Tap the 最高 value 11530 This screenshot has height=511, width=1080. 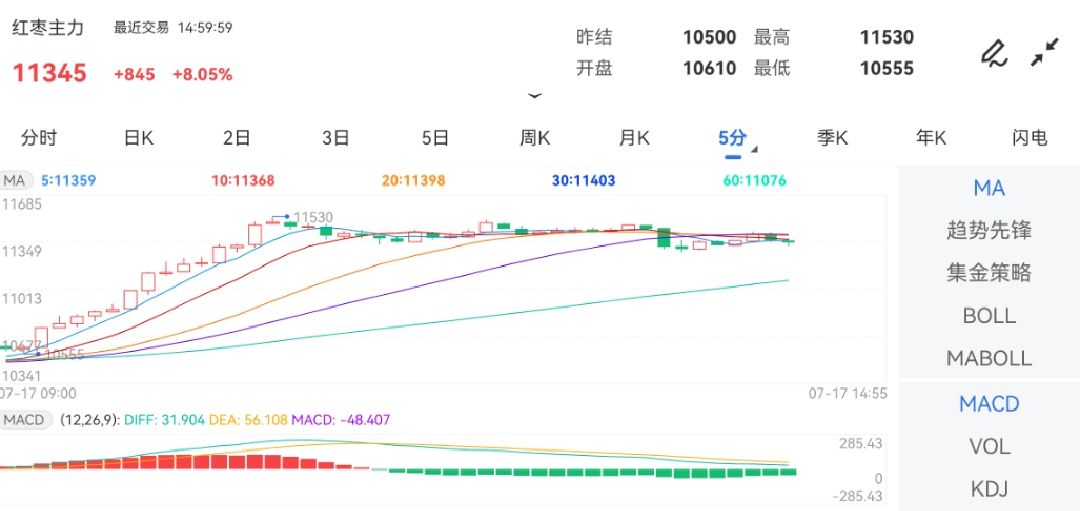[886, 37]
